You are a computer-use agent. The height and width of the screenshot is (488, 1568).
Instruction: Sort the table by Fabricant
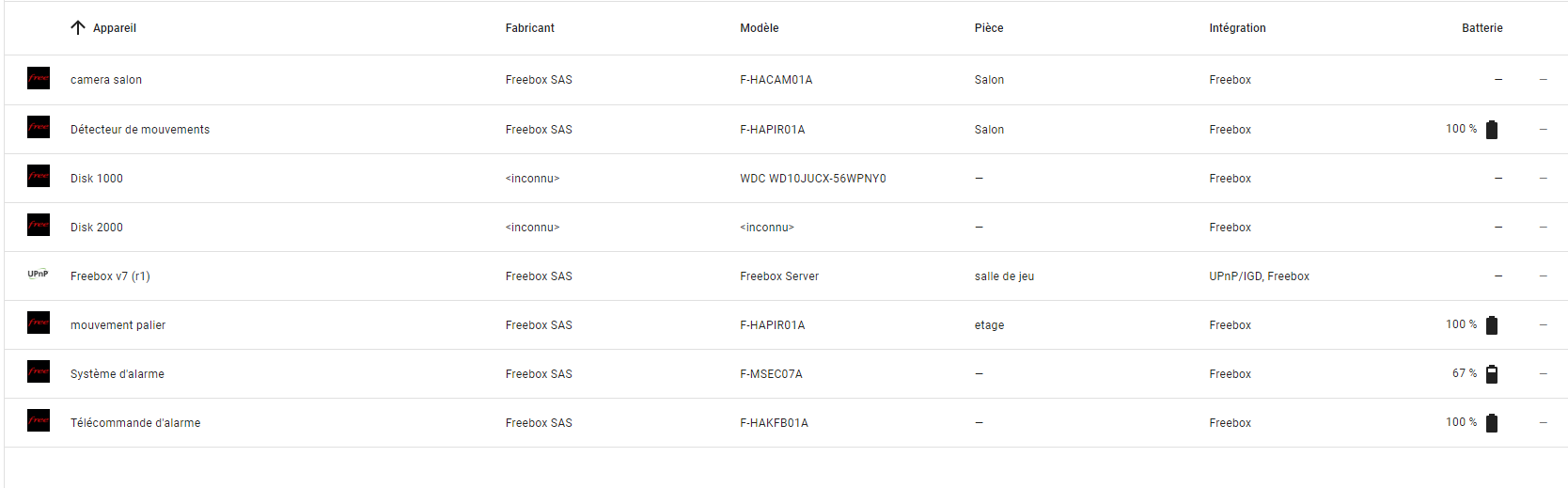click(530, 28)
